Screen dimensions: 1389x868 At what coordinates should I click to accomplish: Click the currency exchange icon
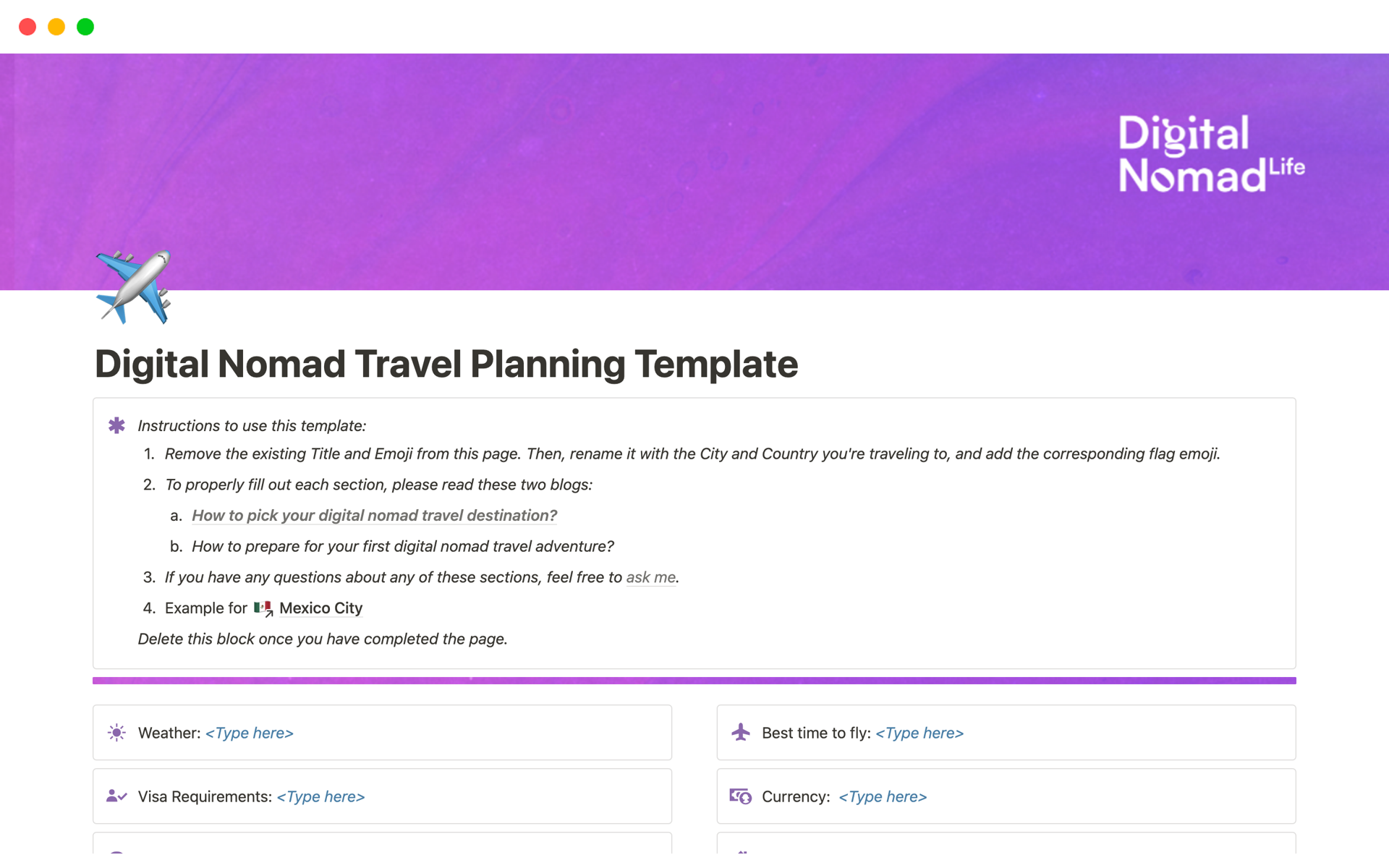coord(740,796)
